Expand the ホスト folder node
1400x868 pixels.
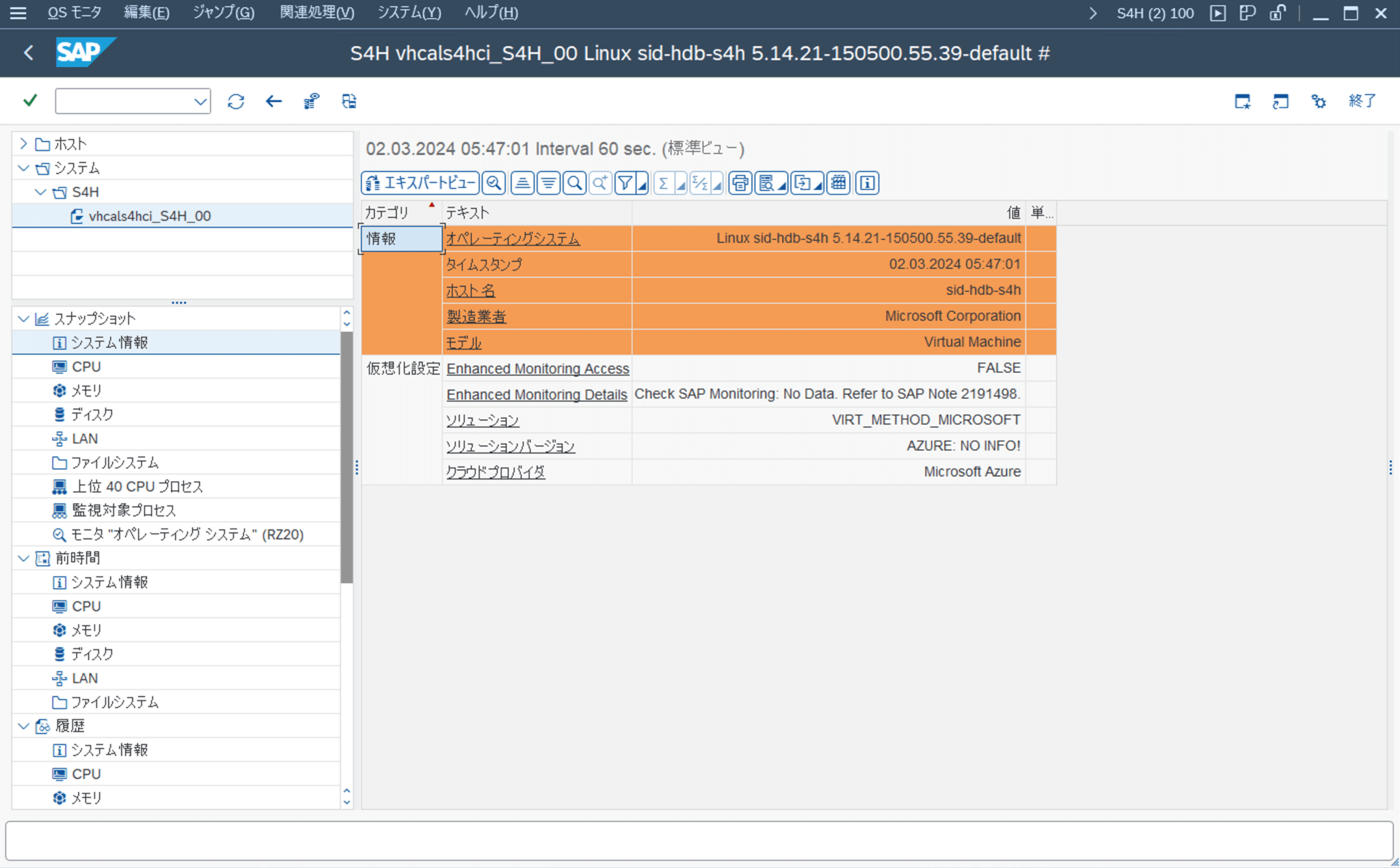23,144
